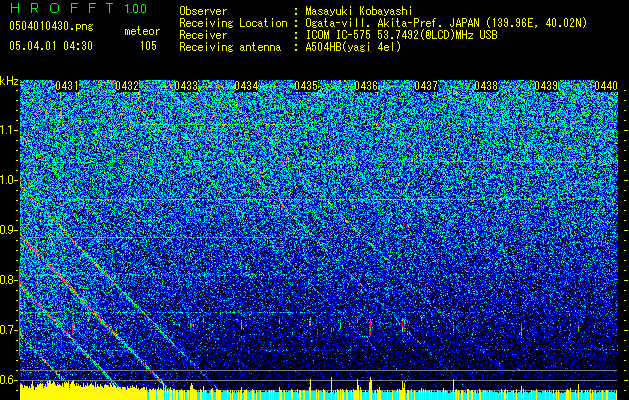Click the 0437 time marker

tap(426, 86)
